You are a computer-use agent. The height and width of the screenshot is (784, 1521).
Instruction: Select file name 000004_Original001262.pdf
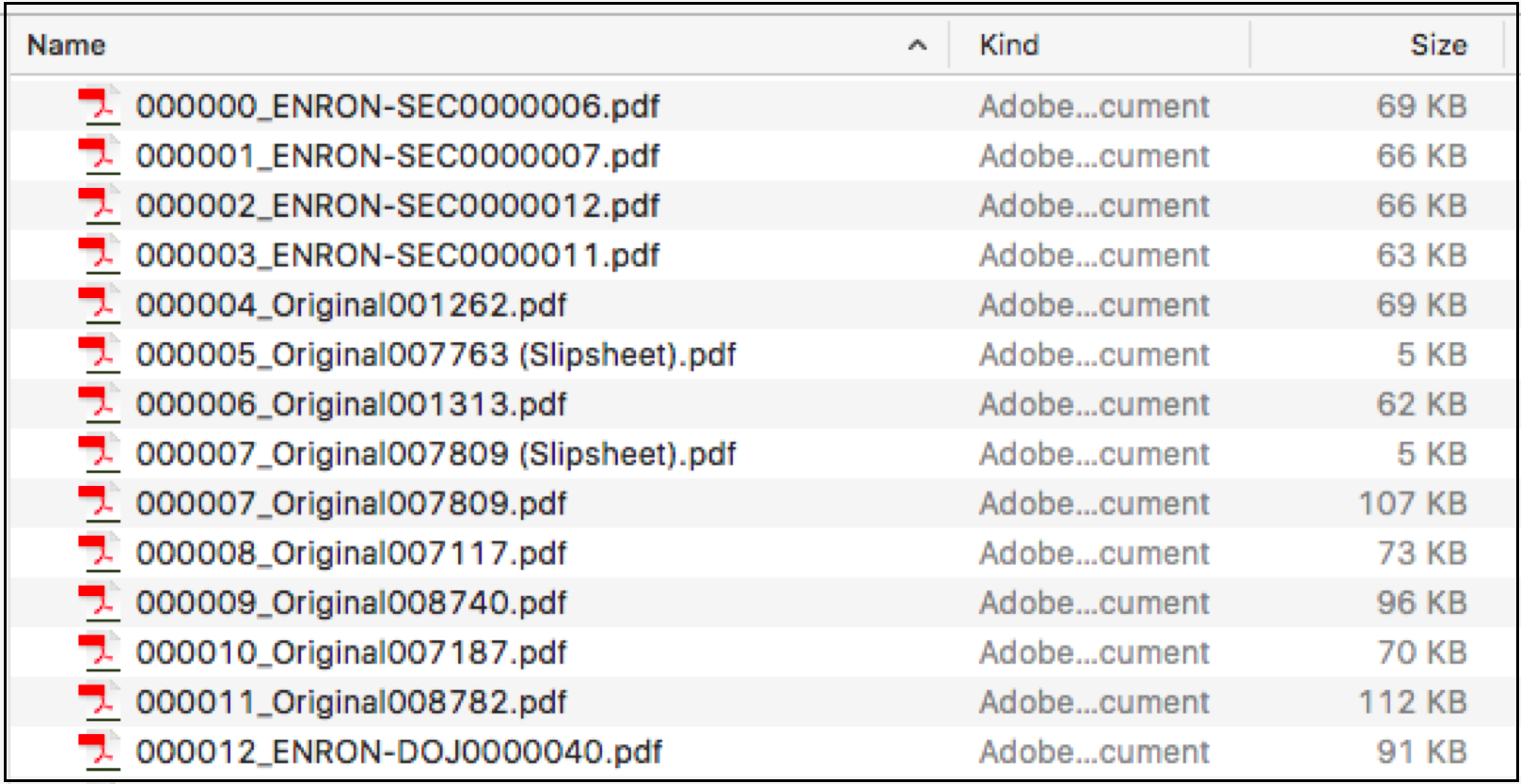point(352,306)
